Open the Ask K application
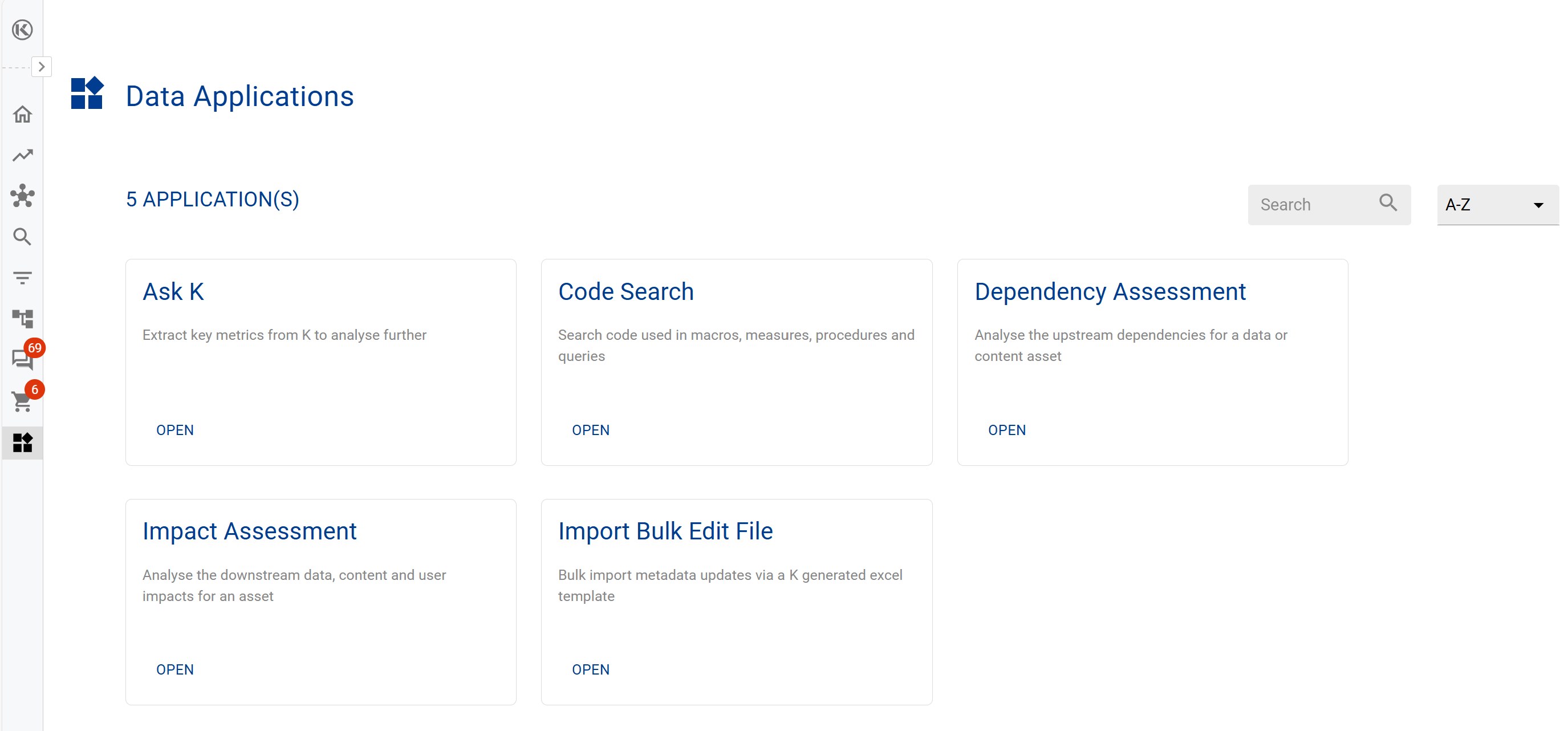The width and height of the screenshot is (1568, 731). click(174, 431)
